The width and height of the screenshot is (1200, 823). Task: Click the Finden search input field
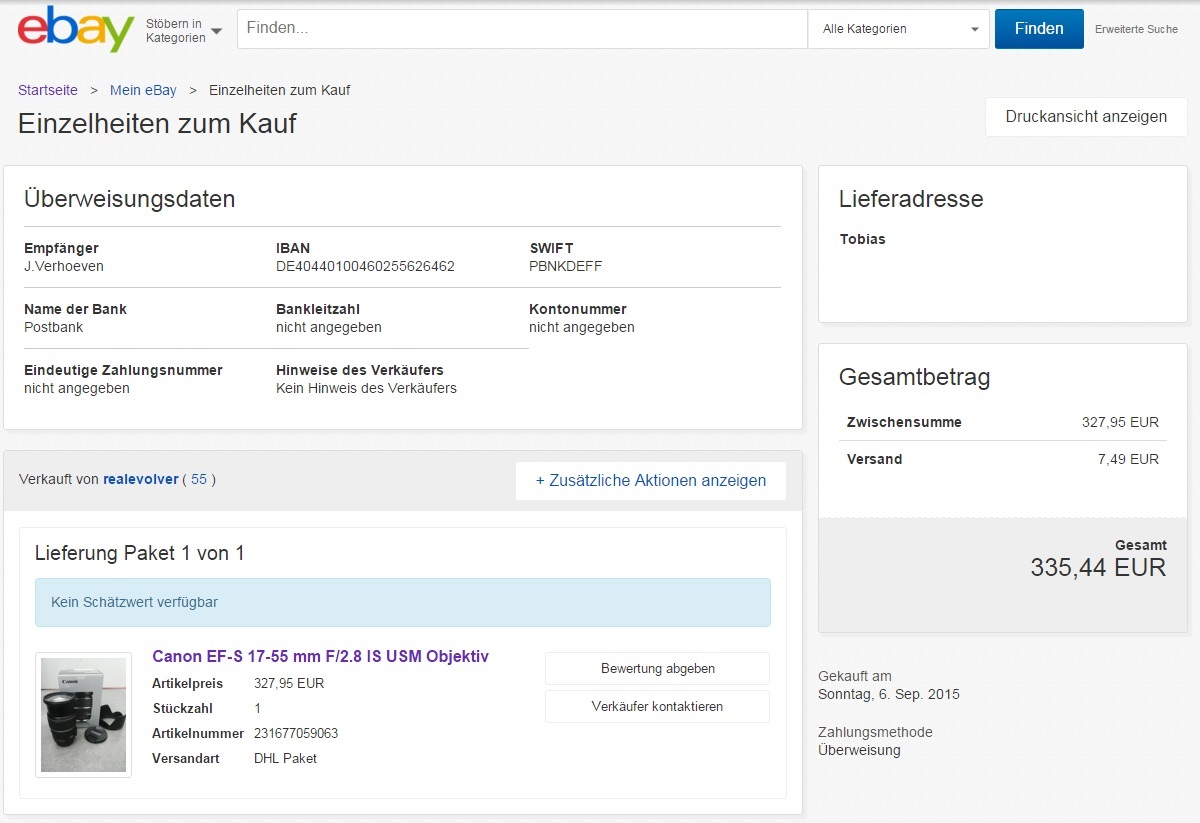(522, 29)
